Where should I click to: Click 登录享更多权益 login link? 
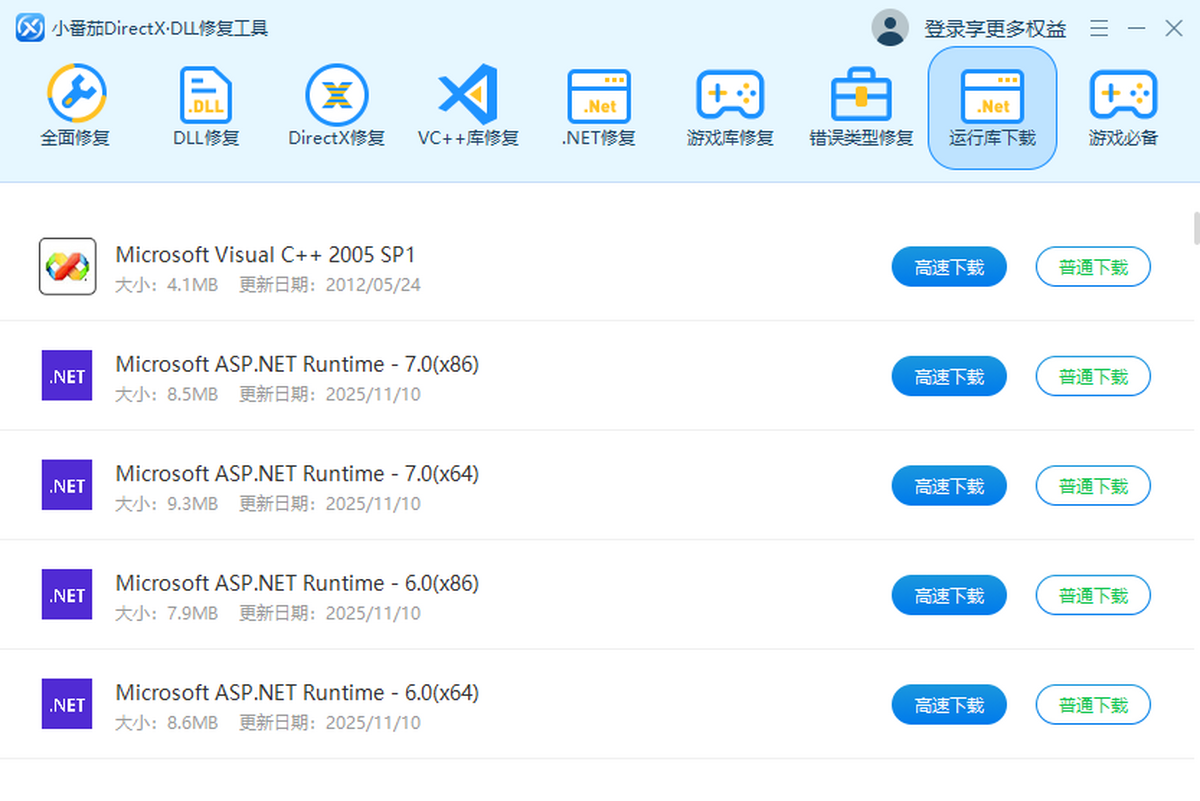995,29
